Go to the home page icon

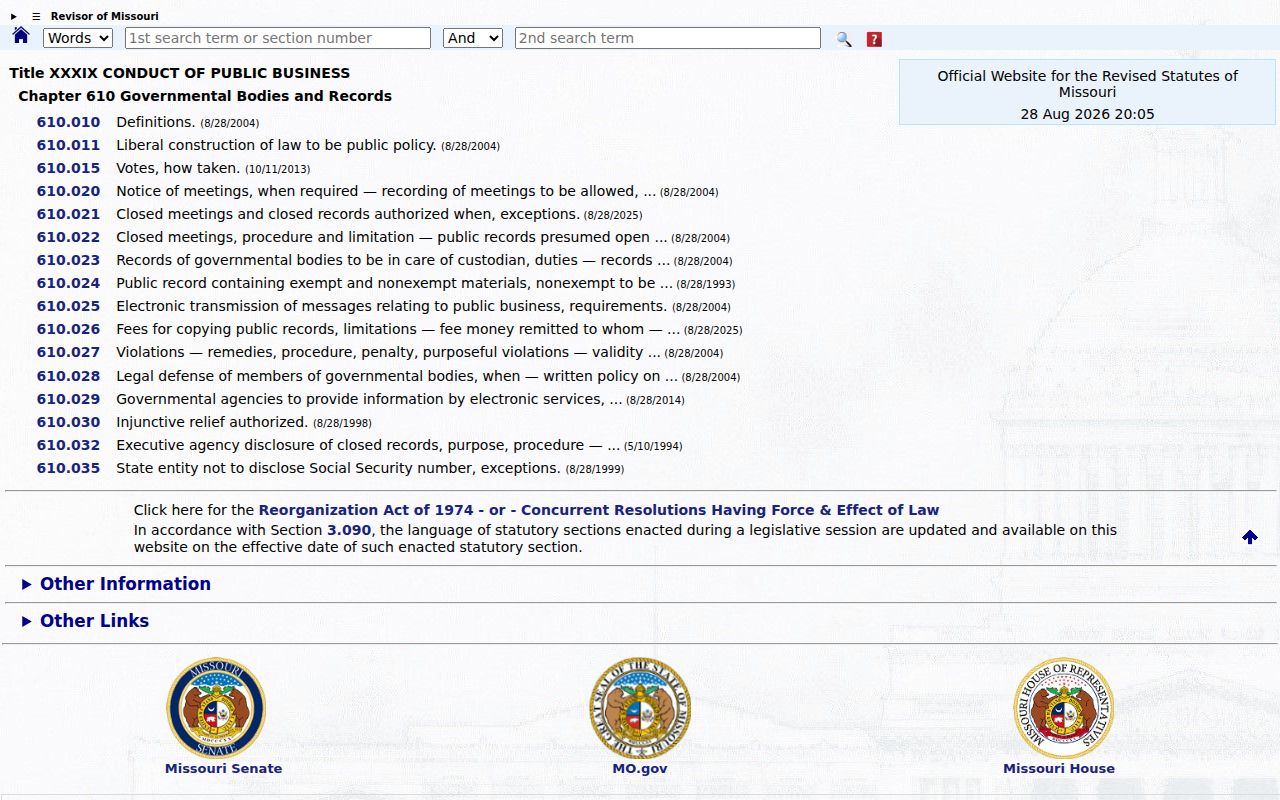[x=21, y=36]
